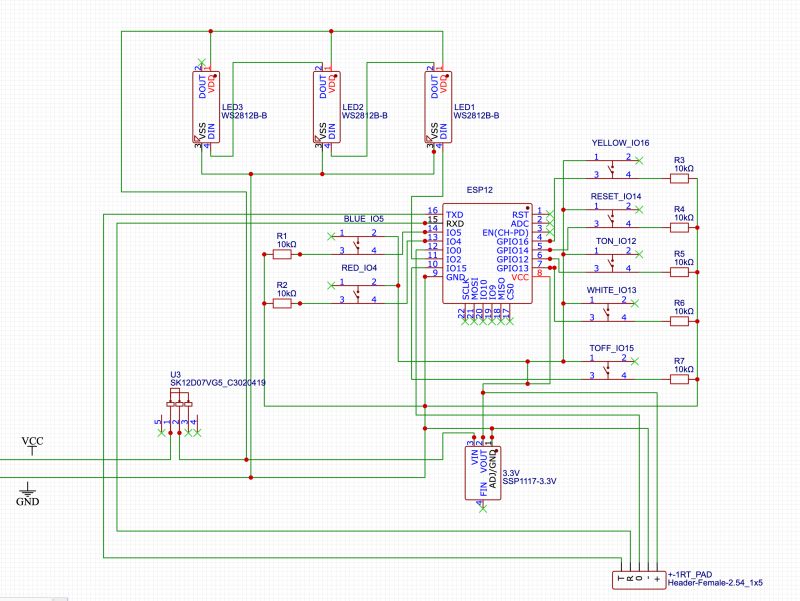800x601 pixels.
Task: Click the red VCC pin label on ESP12
Action: point(520,277)
